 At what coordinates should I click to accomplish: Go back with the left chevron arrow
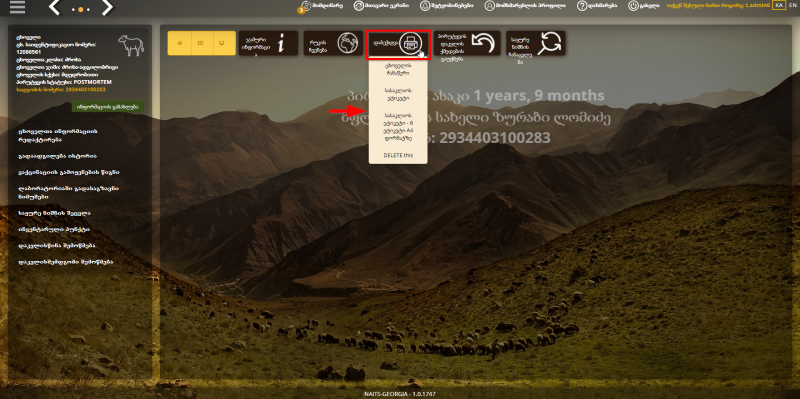(55, 7)
